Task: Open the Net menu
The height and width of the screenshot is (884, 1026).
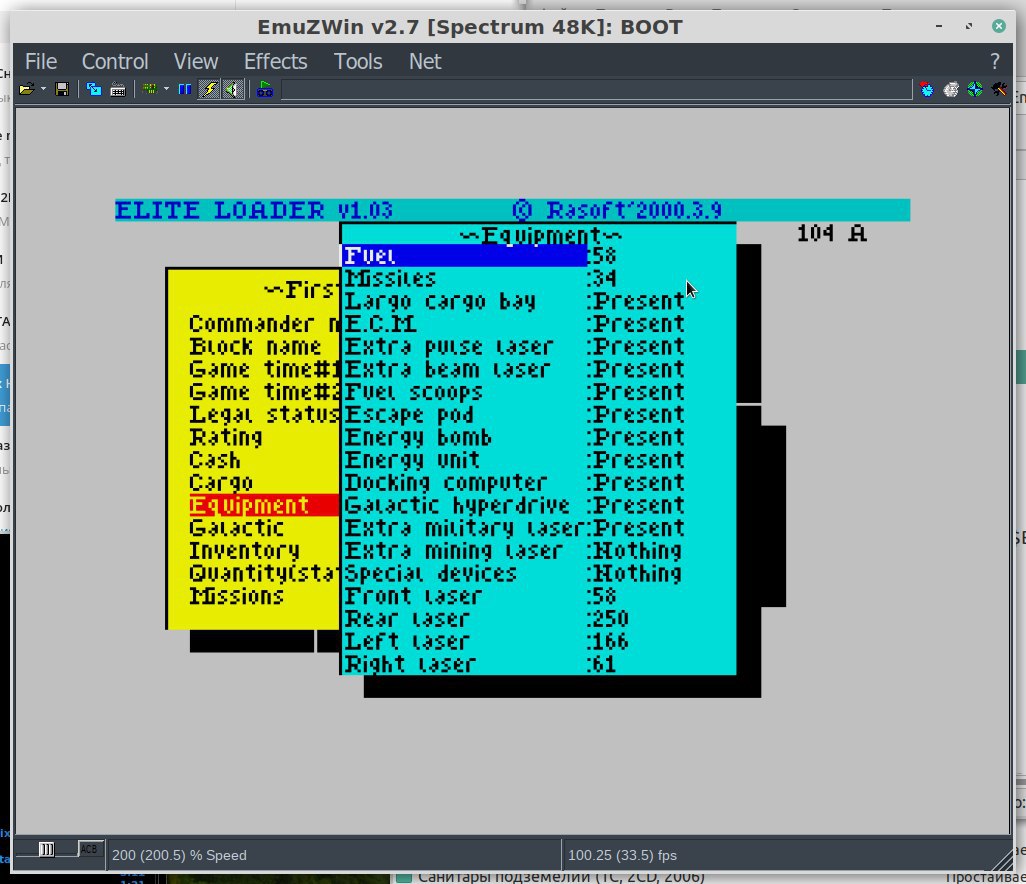Action: [425, 62]
